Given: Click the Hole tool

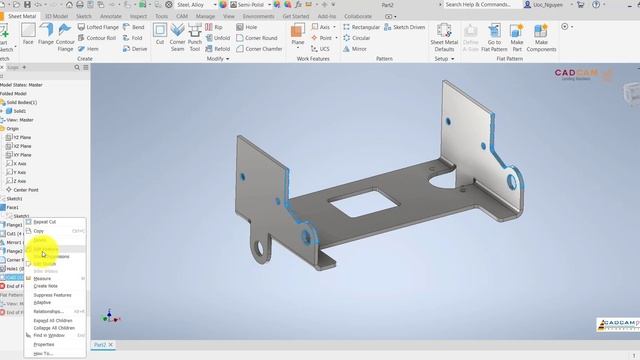Looking at the screenshot, I should tap(247, 27).
